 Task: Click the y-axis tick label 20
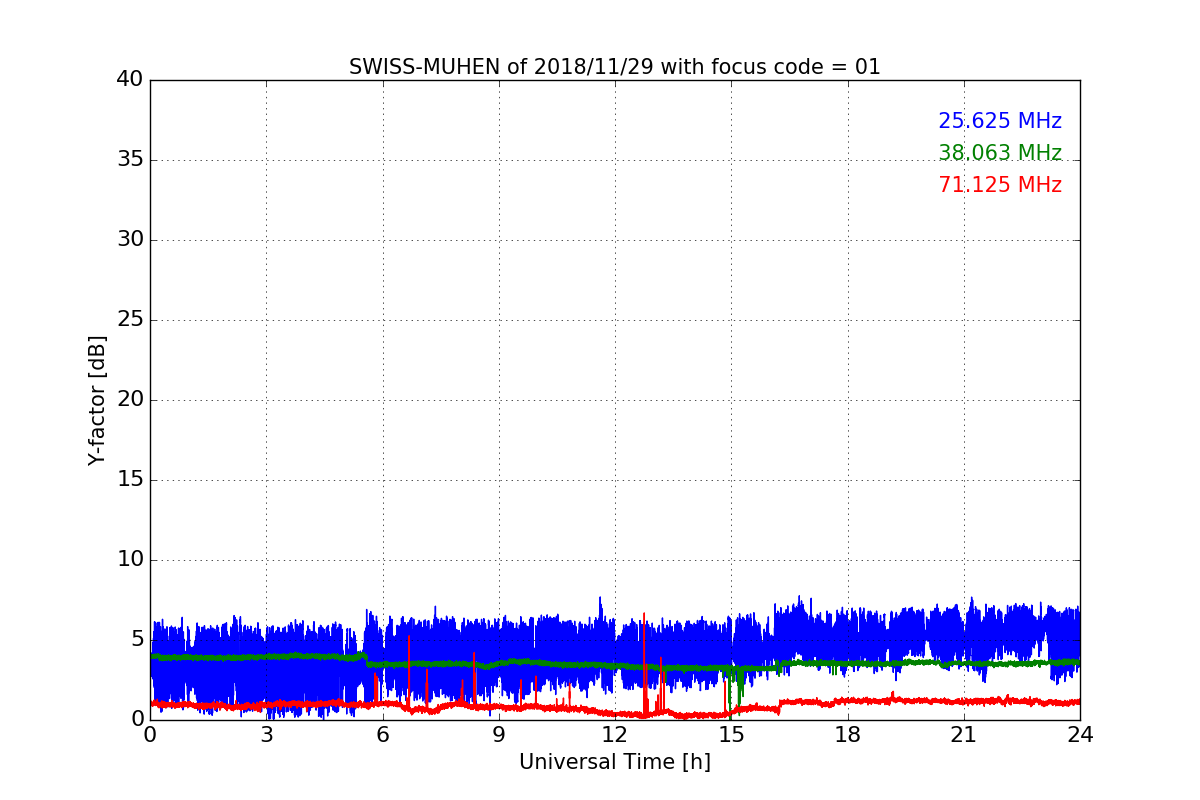[x=130, y=399]
